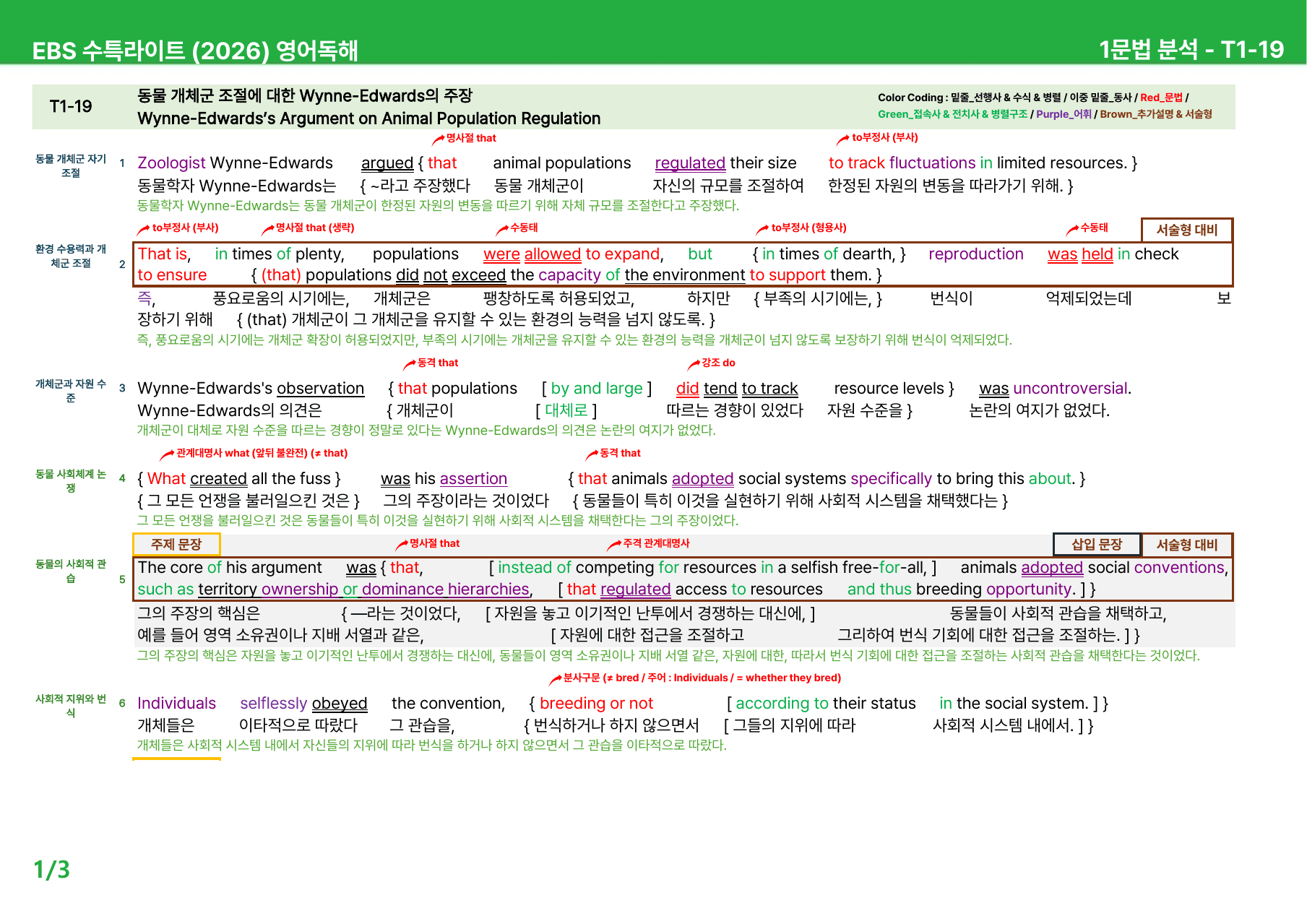Click the Red_문법 color coding legend entry

1161,98
